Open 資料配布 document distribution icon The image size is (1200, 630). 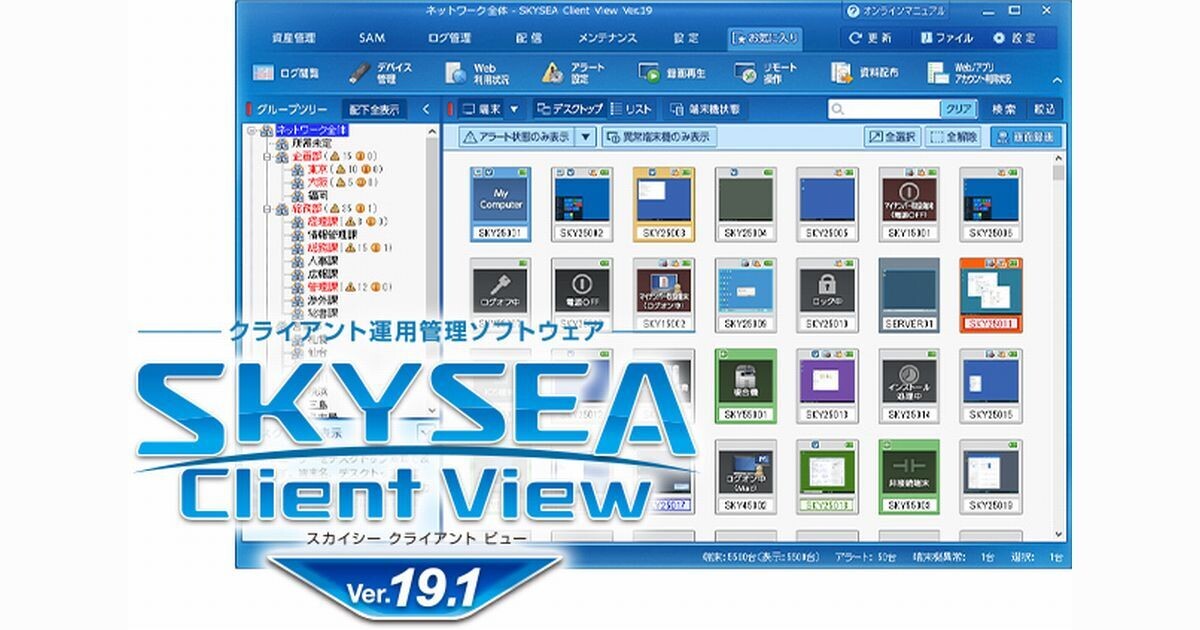[x=841, y=73]
